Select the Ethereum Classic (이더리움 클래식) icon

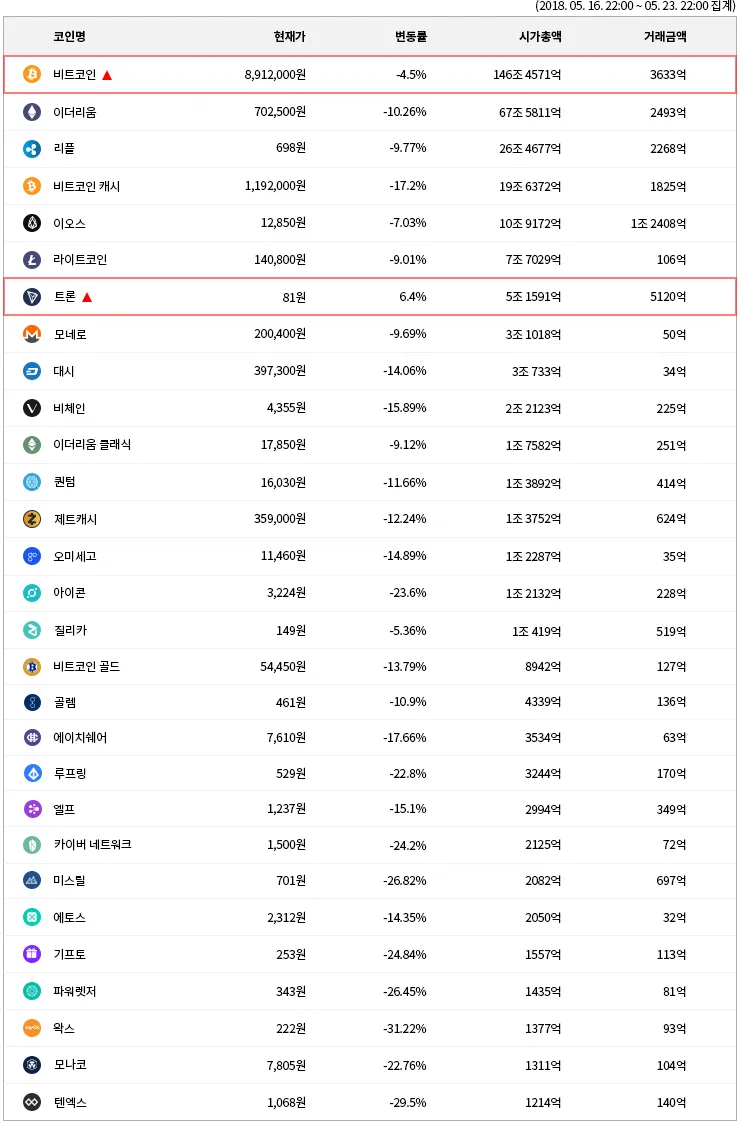(32, 445)
